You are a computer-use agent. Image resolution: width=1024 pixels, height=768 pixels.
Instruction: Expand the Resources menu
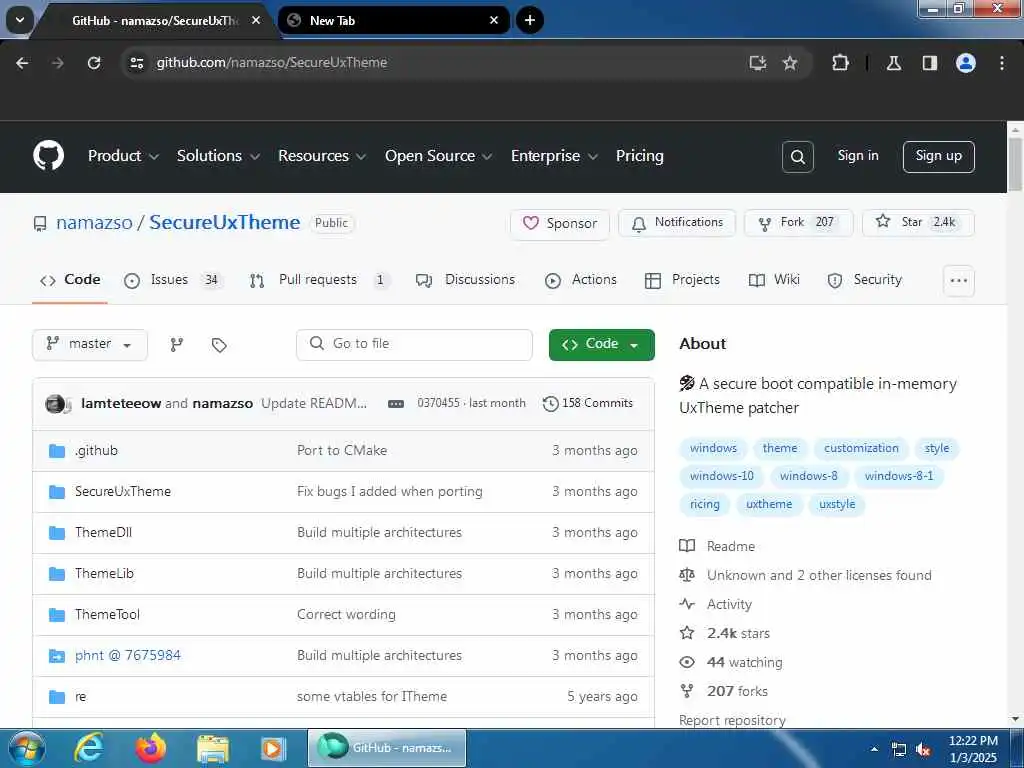click(322, 156)
